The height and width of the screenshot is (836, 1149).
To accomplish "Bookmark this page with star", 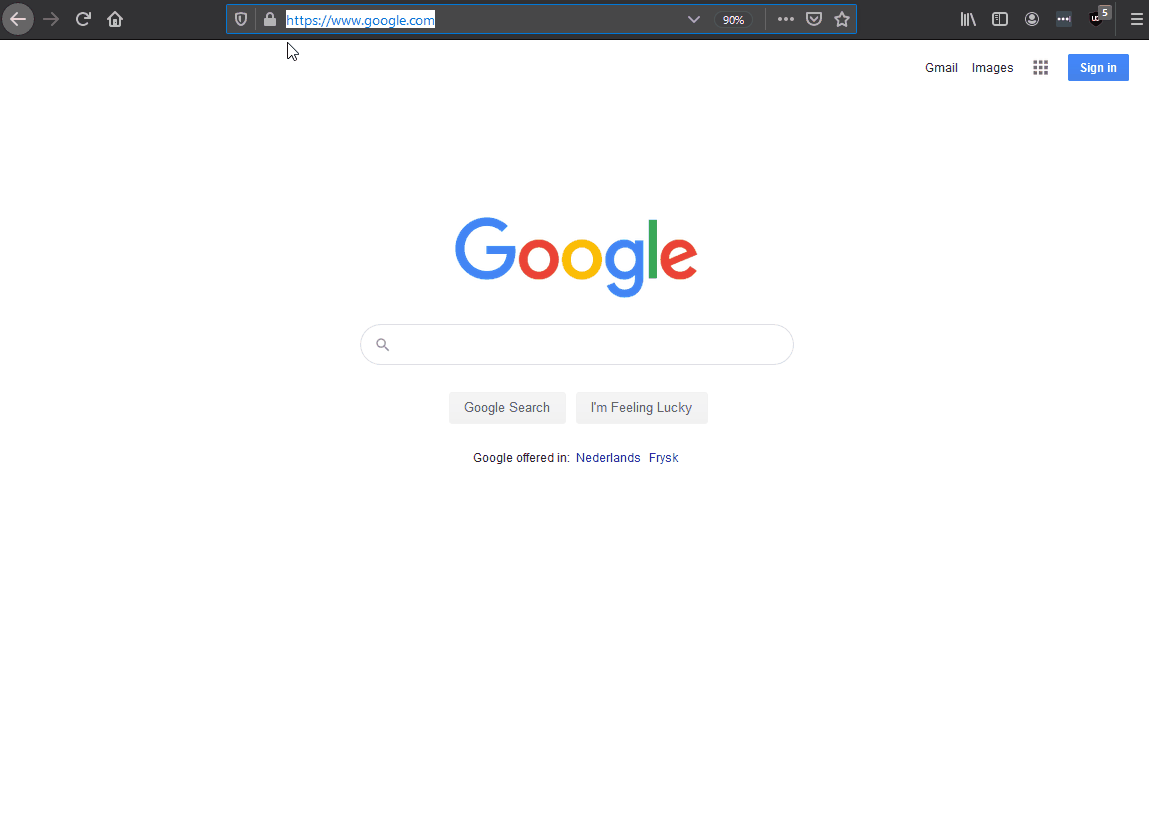I will (842, 19).
